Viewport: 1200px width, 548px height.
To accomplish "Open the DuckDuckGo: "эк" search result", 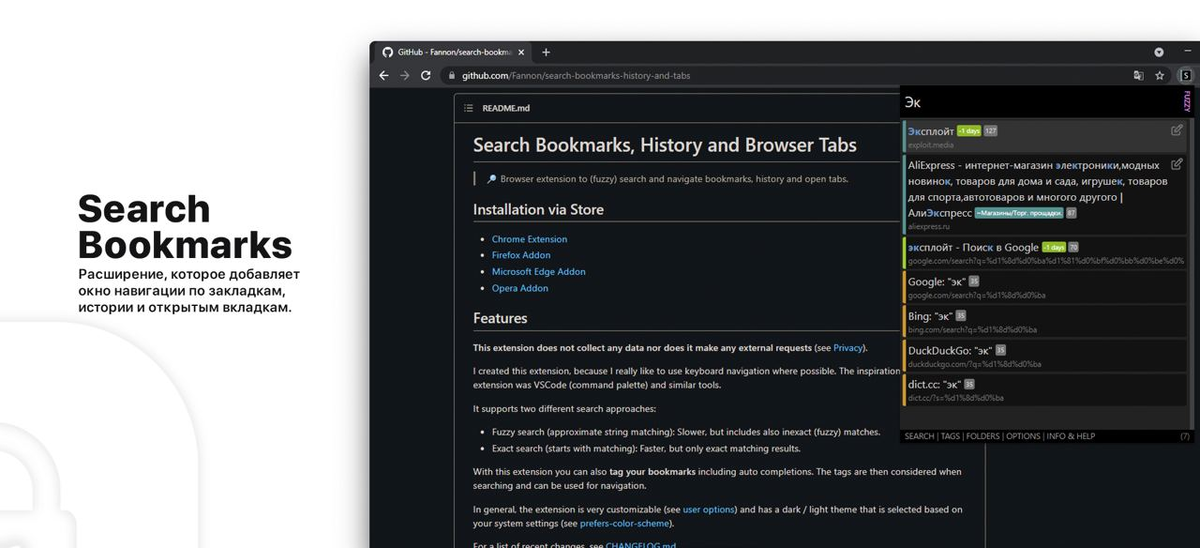I will [x=1044, y=355].
